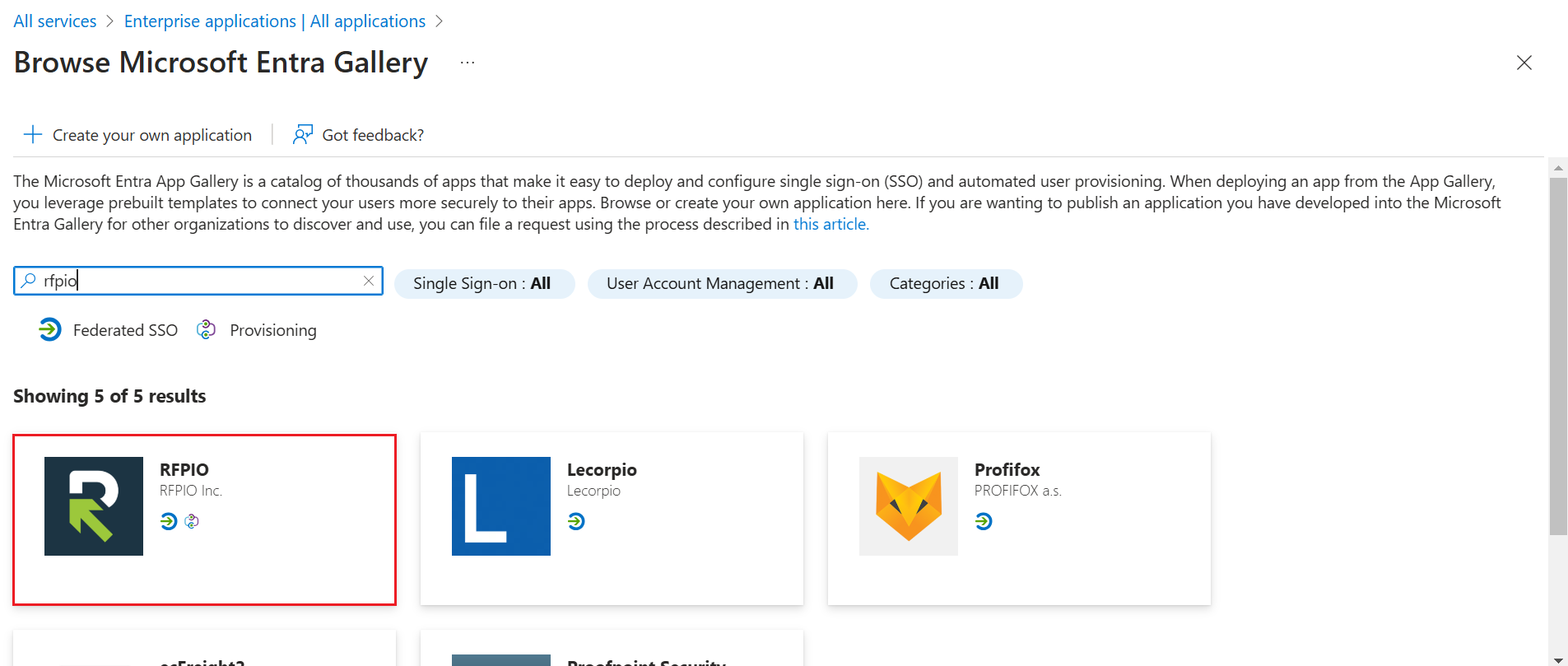Click the scrollbar up arrow
Viewport: 1568px width, 666px height.
[1558, 167]
